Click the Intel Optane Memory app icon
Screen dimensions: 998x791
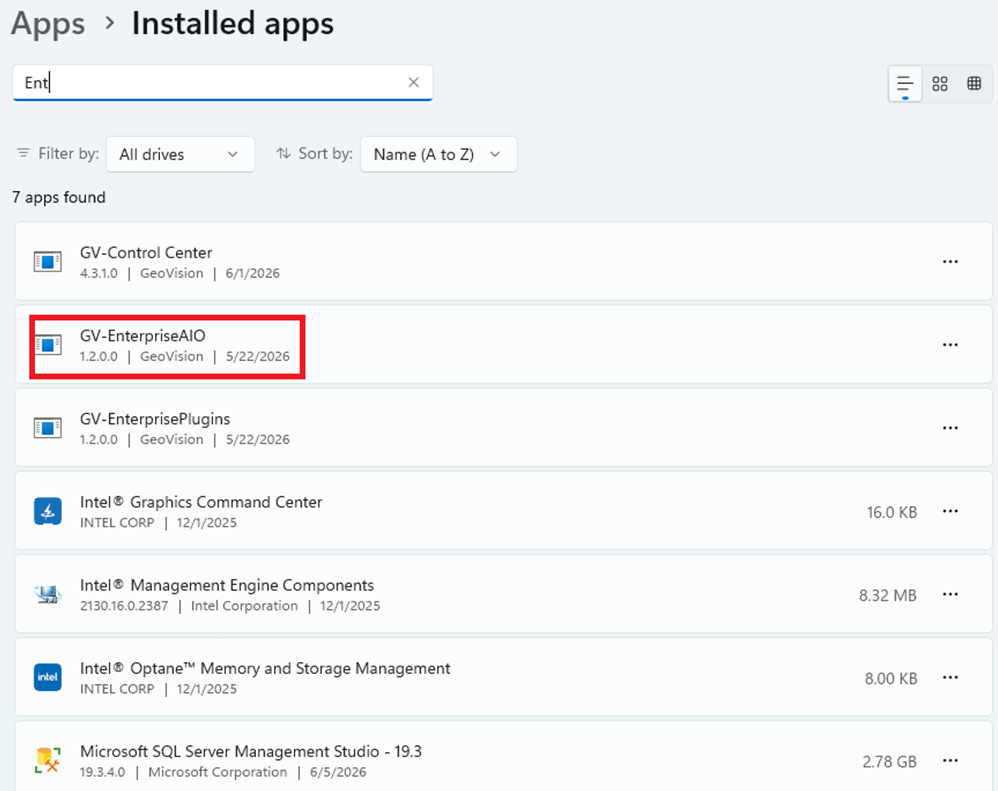(48, 677)
